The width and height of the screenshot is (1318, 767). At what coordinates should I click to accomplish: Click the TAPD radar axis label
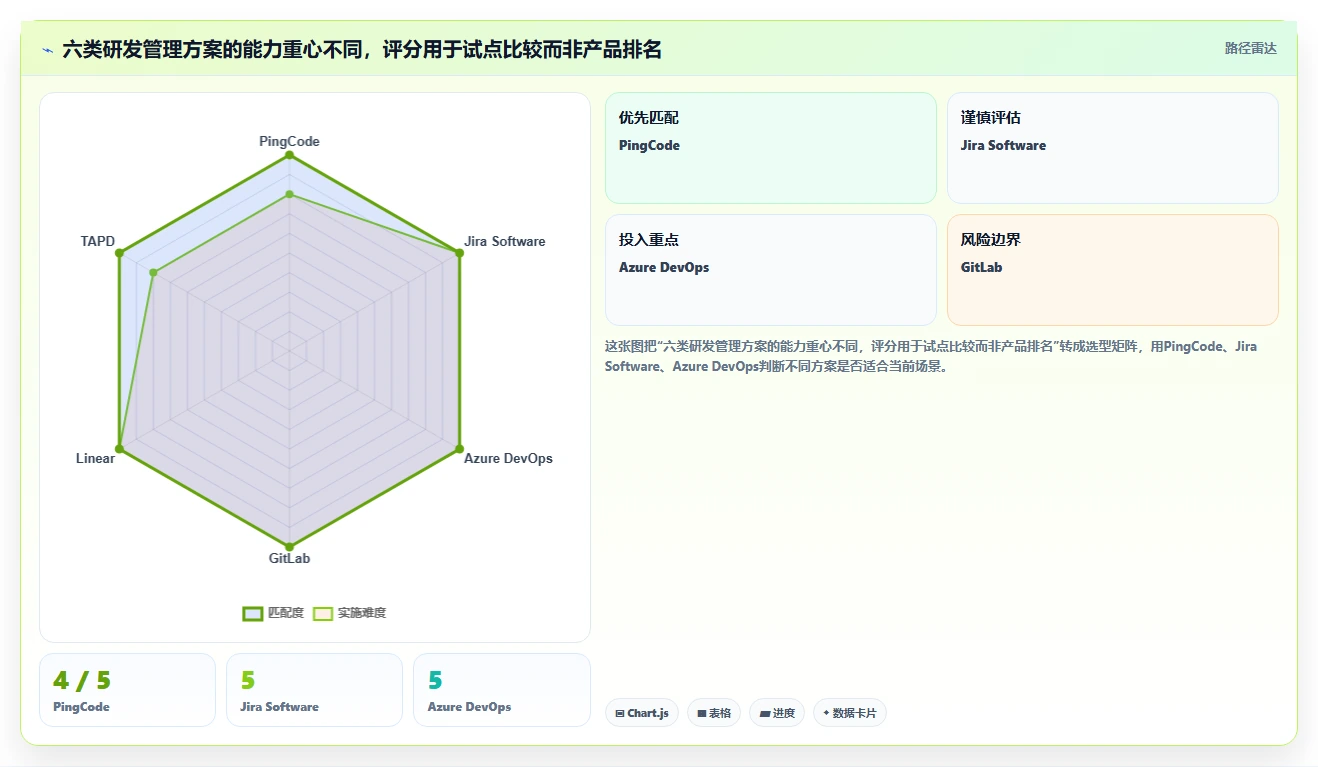(x=98, y=241)
